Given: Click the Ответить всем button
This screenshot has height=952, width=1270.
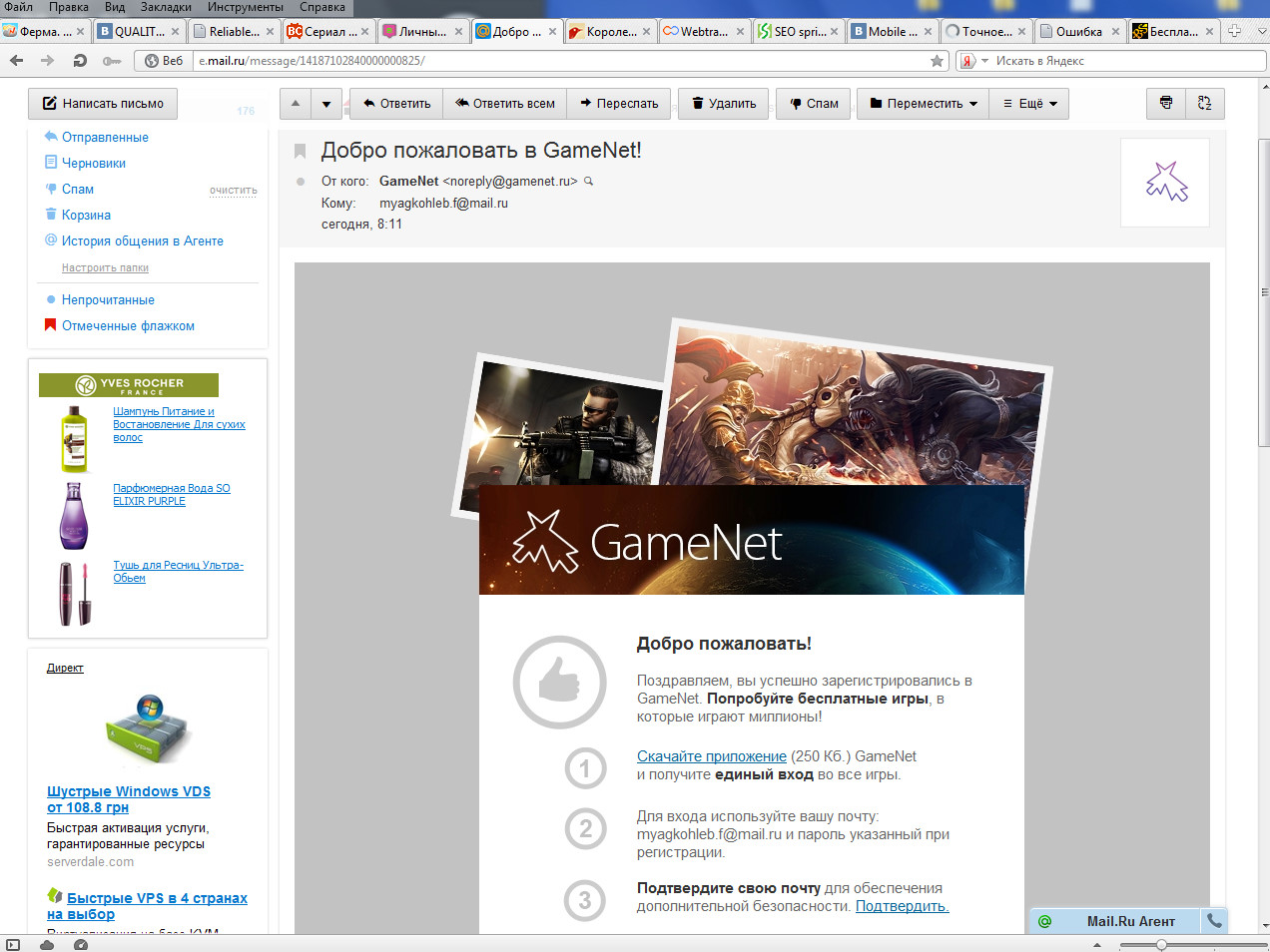Looking at the screenshot, I should pyautogui.click(x=504, y=104).
